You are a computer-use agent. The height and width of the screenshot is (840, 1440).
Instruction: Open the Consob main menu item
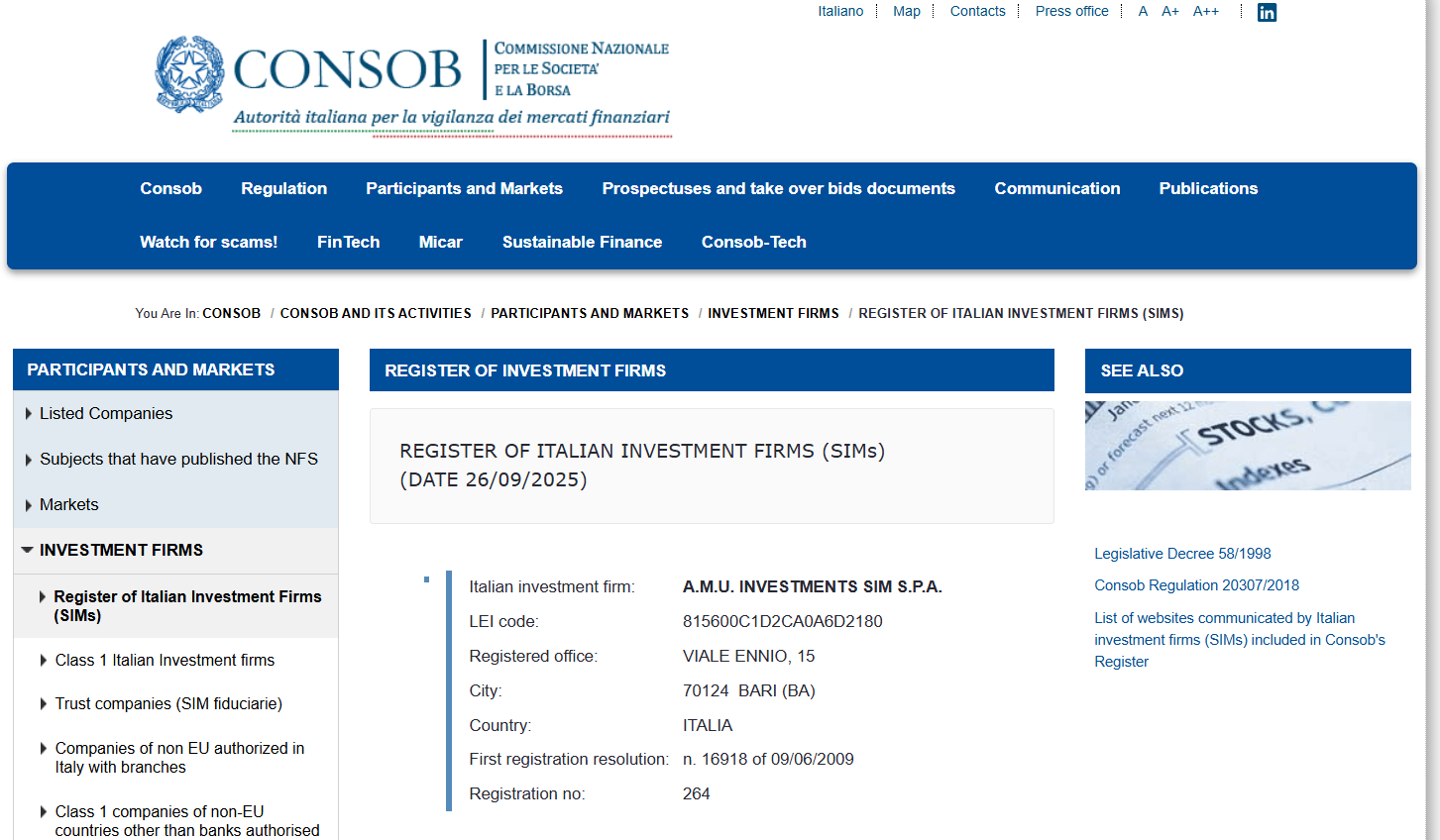pyautogui.click(x=170, y=188)
